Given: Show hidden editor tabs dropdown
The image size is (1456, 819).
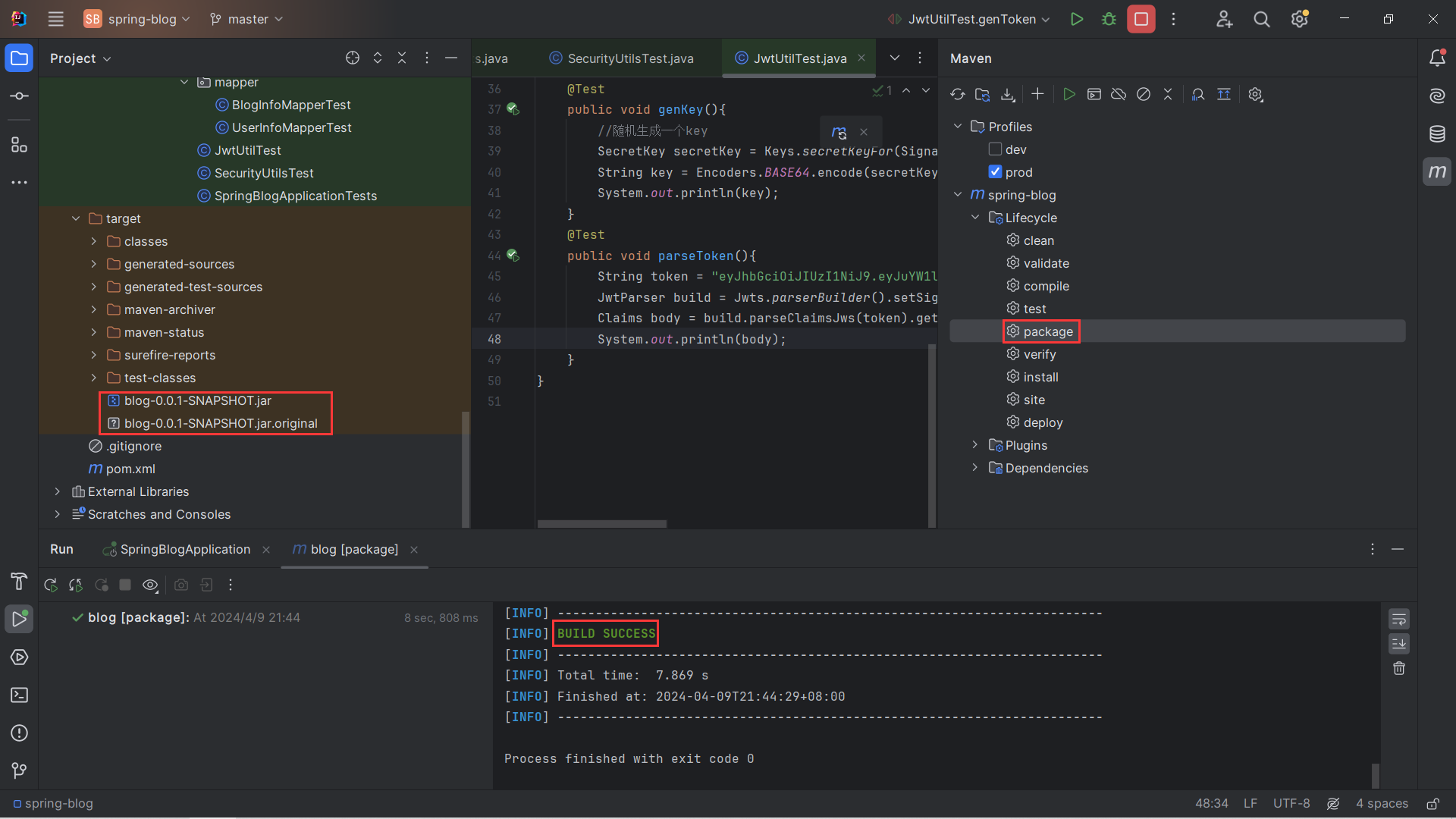Looking at the screenshot, I should pyautogui.click(x=895, y=58).
